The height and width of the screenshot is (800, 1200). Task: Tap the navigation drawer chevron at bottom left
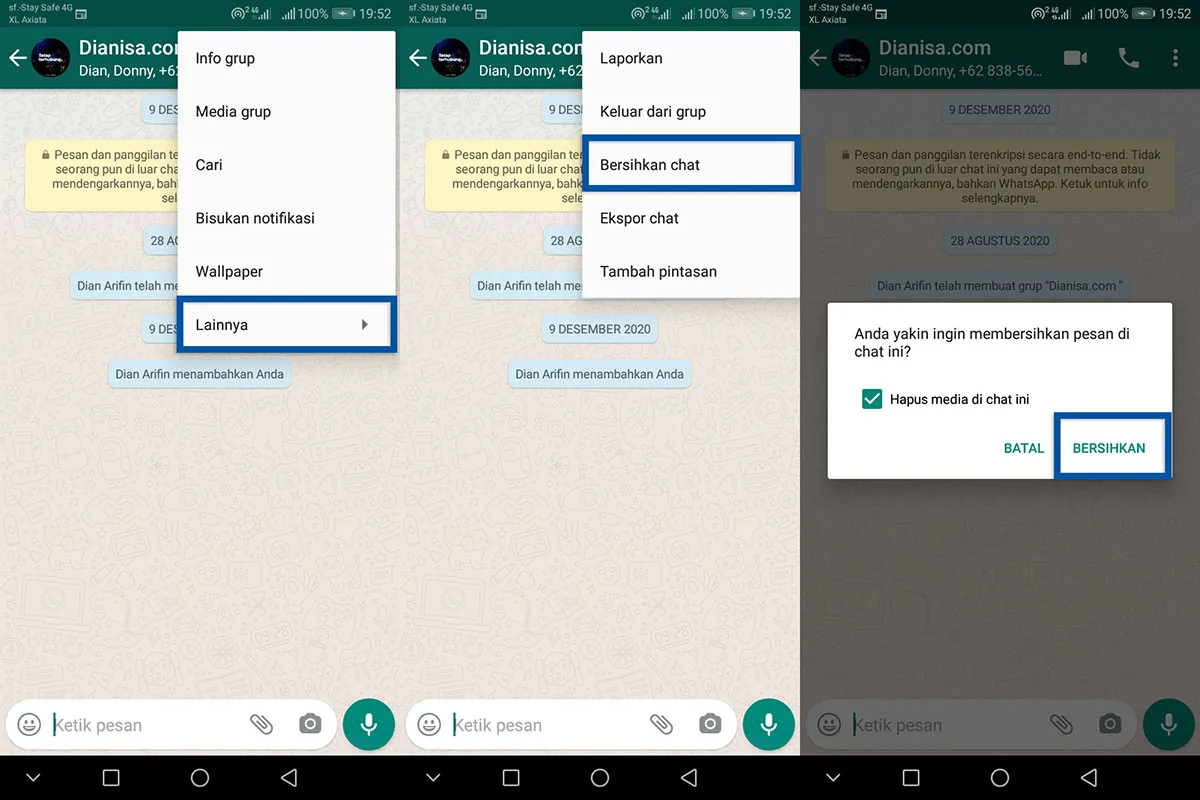coord(33,777)
